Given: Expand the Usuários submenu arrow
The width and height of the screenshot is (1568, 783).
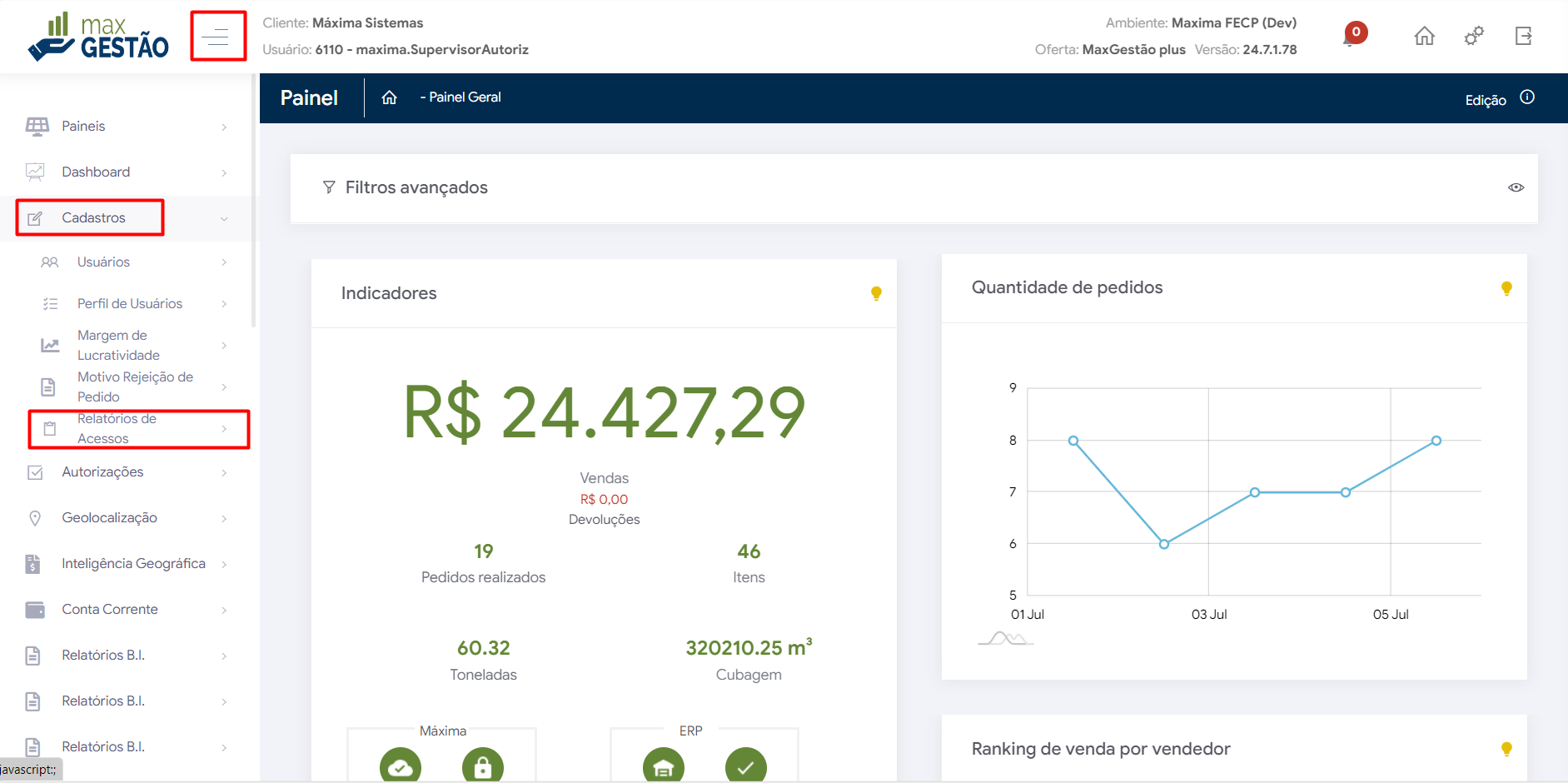Looking at the screenshot, I should point(224,262).
